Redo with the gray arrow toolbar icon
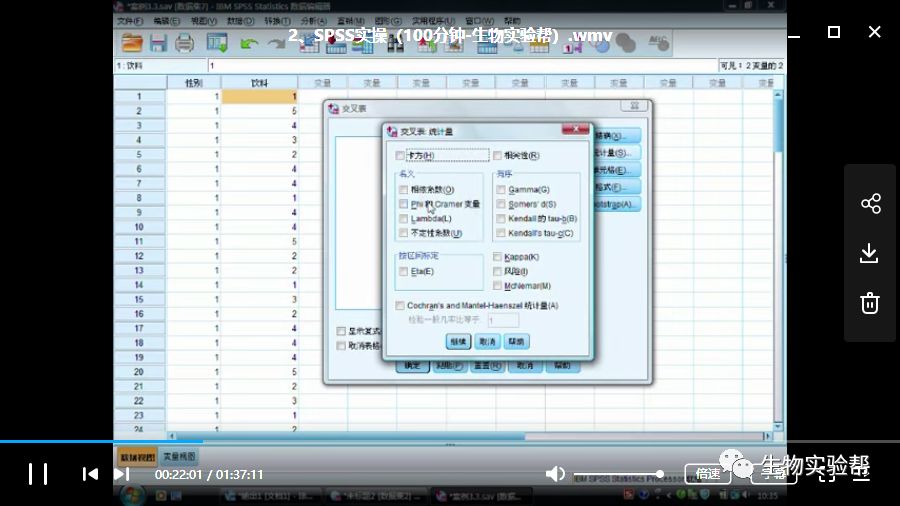 [277, 44]
